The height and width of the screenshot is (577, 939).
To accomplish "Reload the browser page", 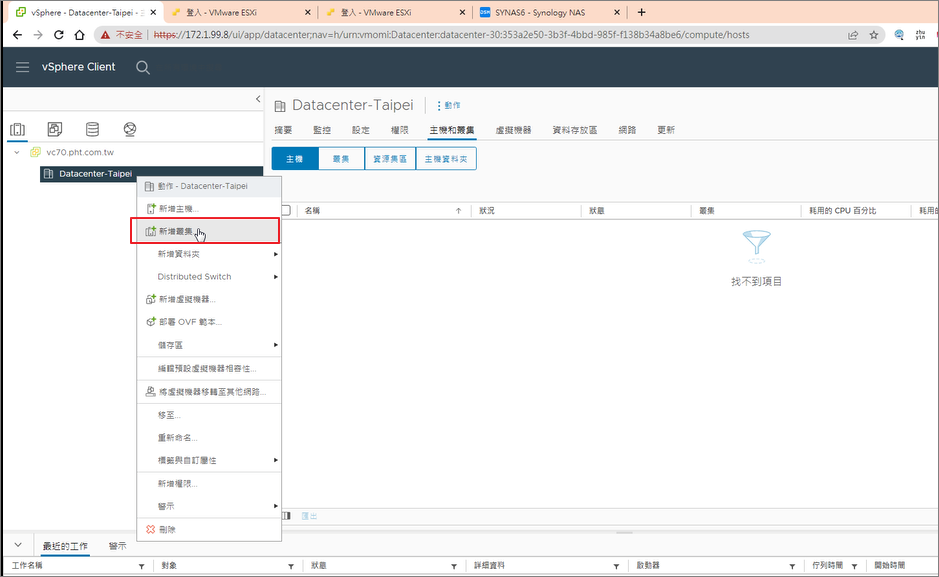I will click(x=59, y=35).
